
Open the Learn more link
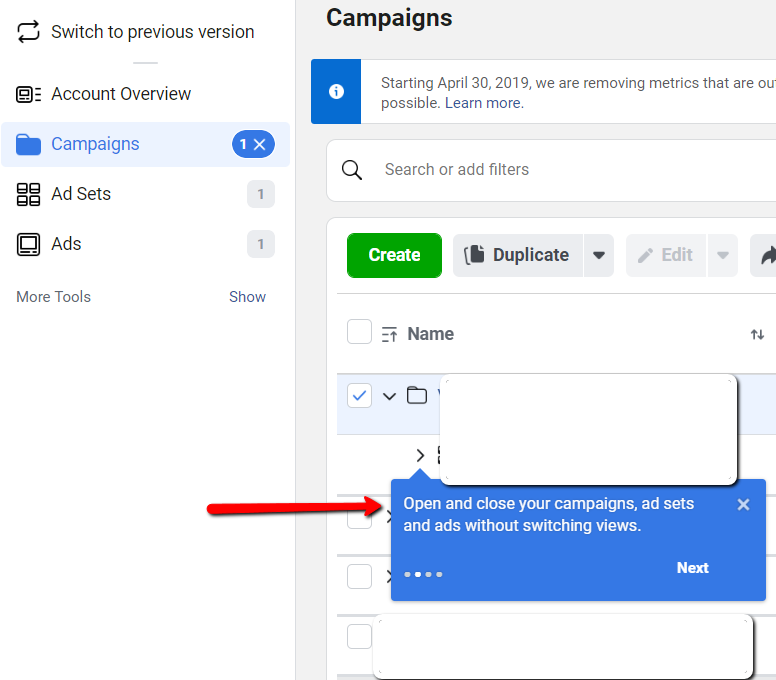pos(484,103)
